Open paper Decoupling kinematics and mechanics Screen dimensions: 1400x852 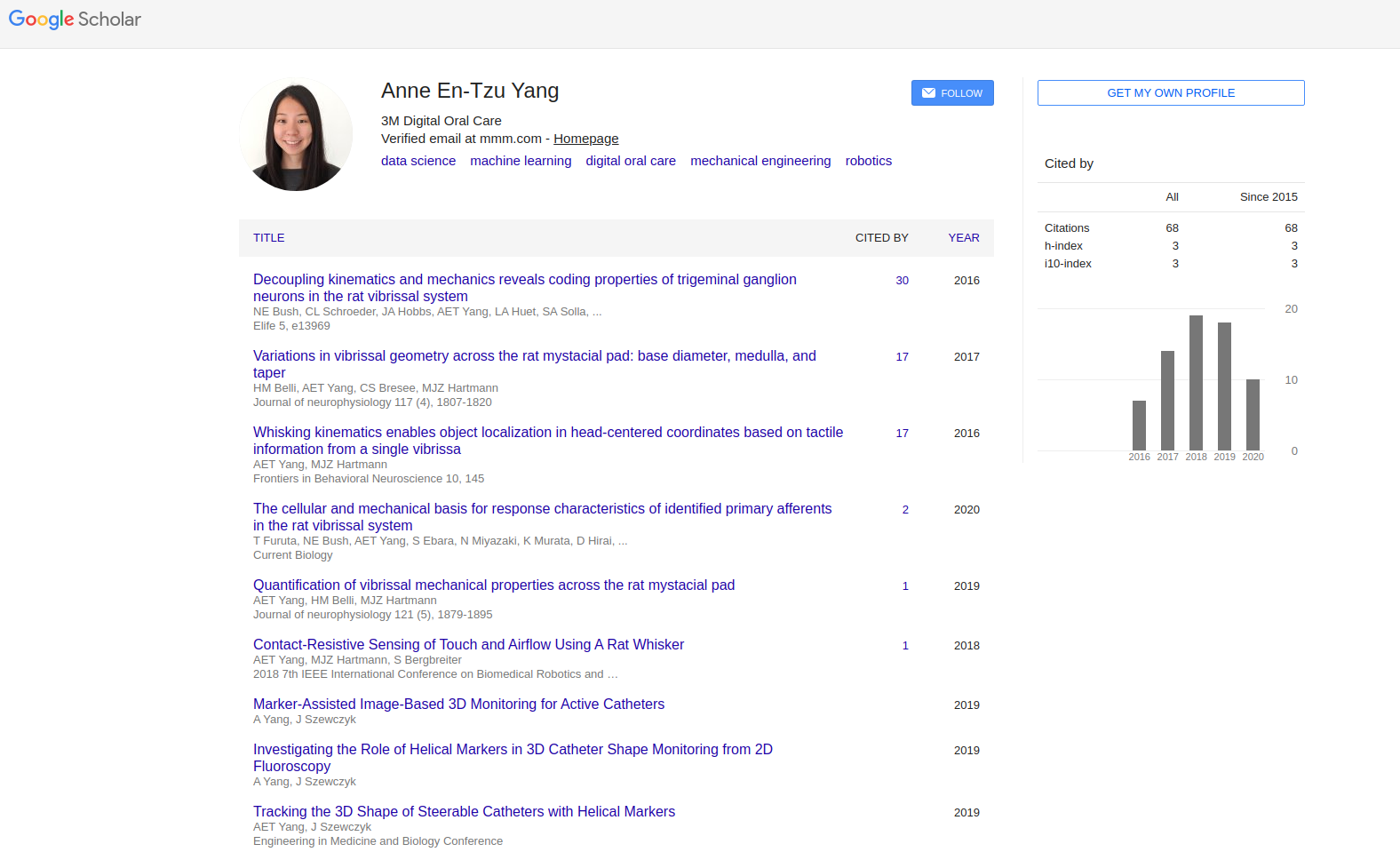pyautogui.click(x=525, y=288)
